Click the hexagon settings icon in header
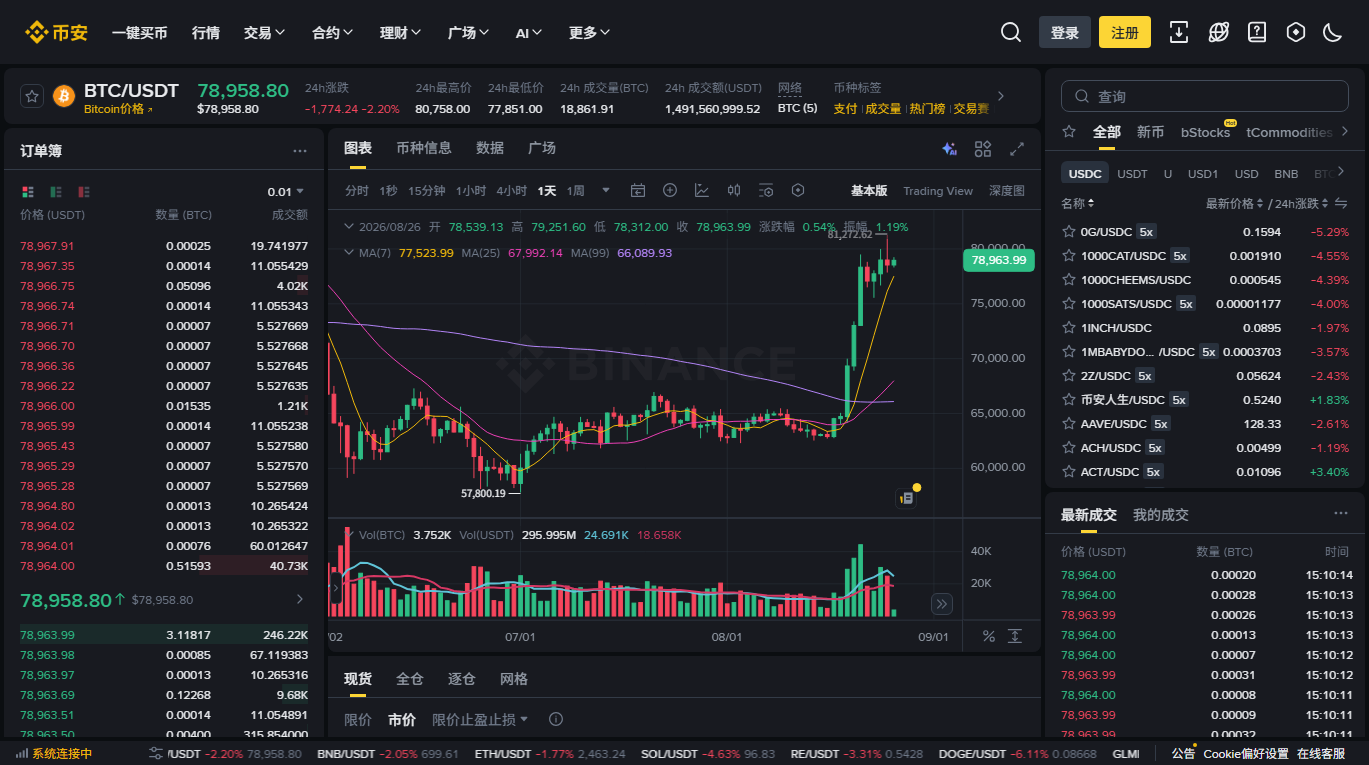This screenshot has width=1369, height=765. (x=1296, y=32)
